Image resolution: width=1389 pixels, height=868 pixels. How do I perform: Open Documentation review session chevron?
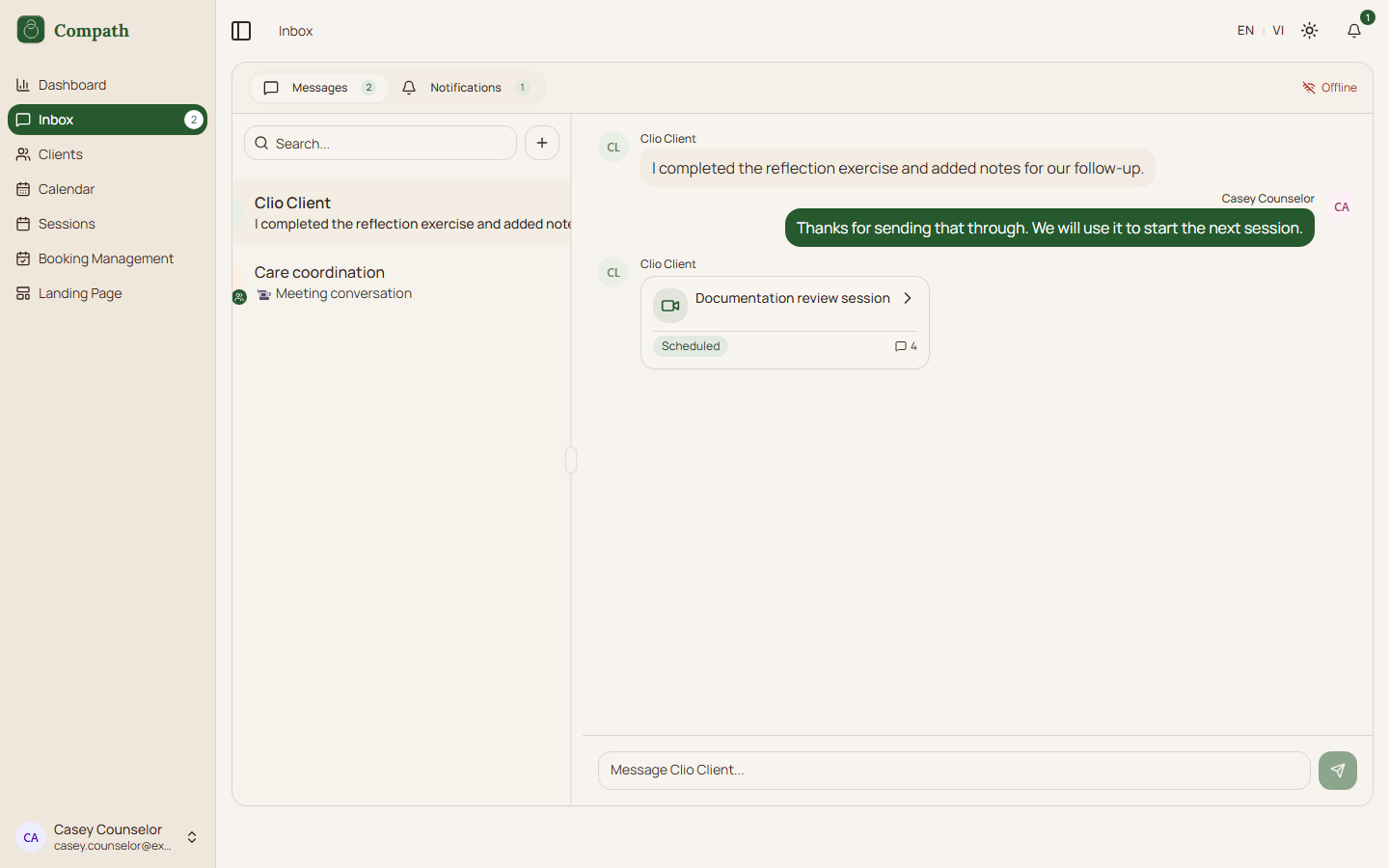907,298
